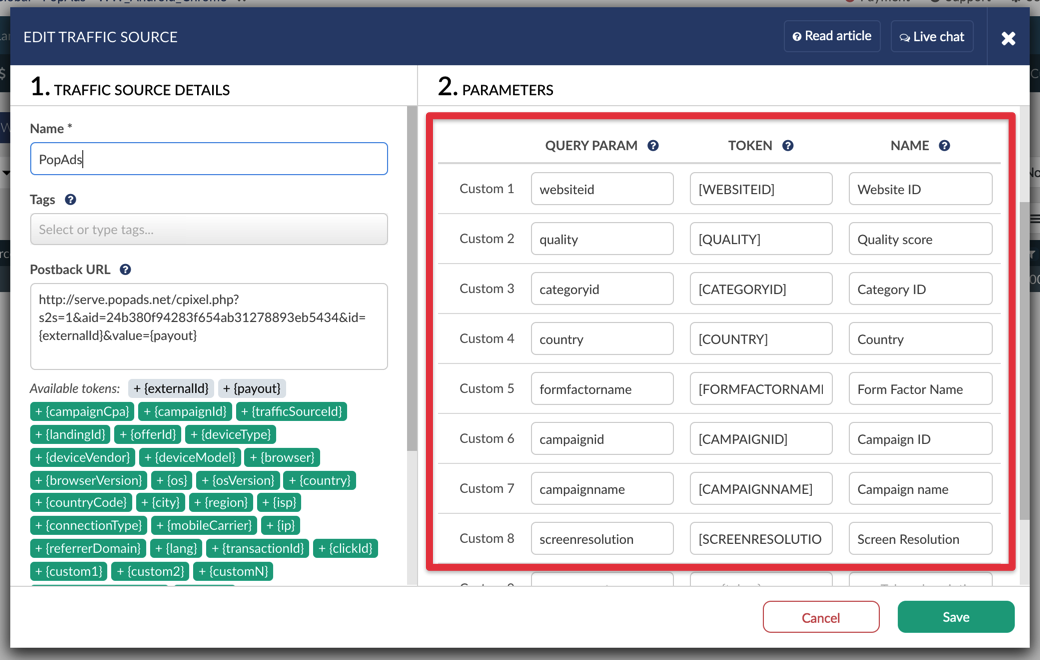Close the Edit Traffic Source dialog
This screenshot has height=660, width=1040.
click(1008, 38)
